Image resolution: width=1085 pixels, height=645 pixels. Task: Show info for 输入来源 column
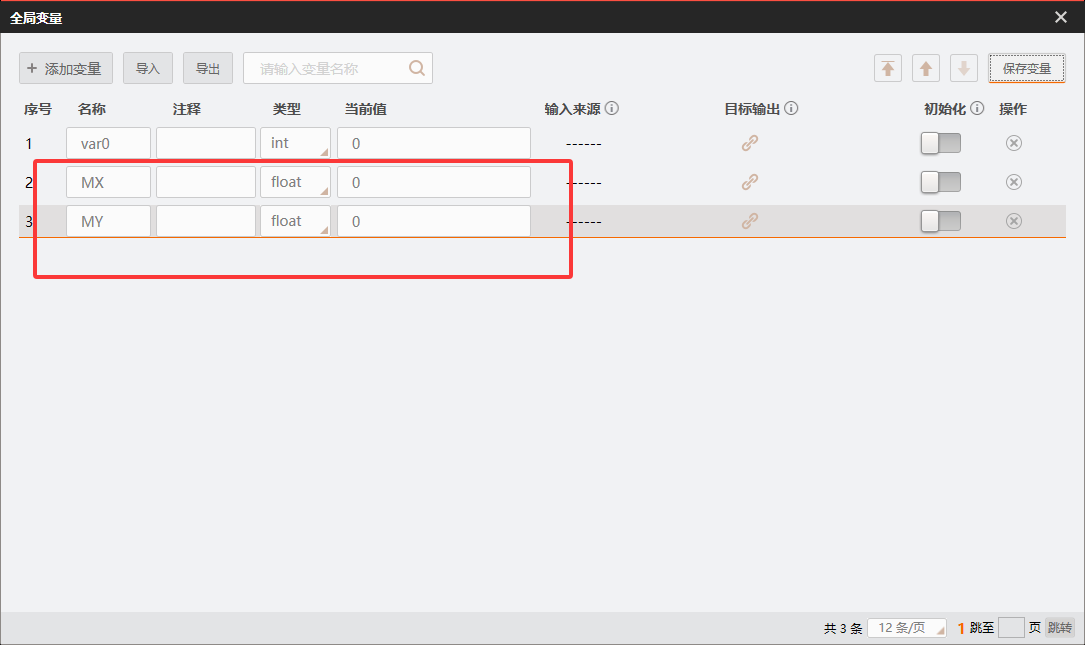pyautogui.click(x=612, y=108)
